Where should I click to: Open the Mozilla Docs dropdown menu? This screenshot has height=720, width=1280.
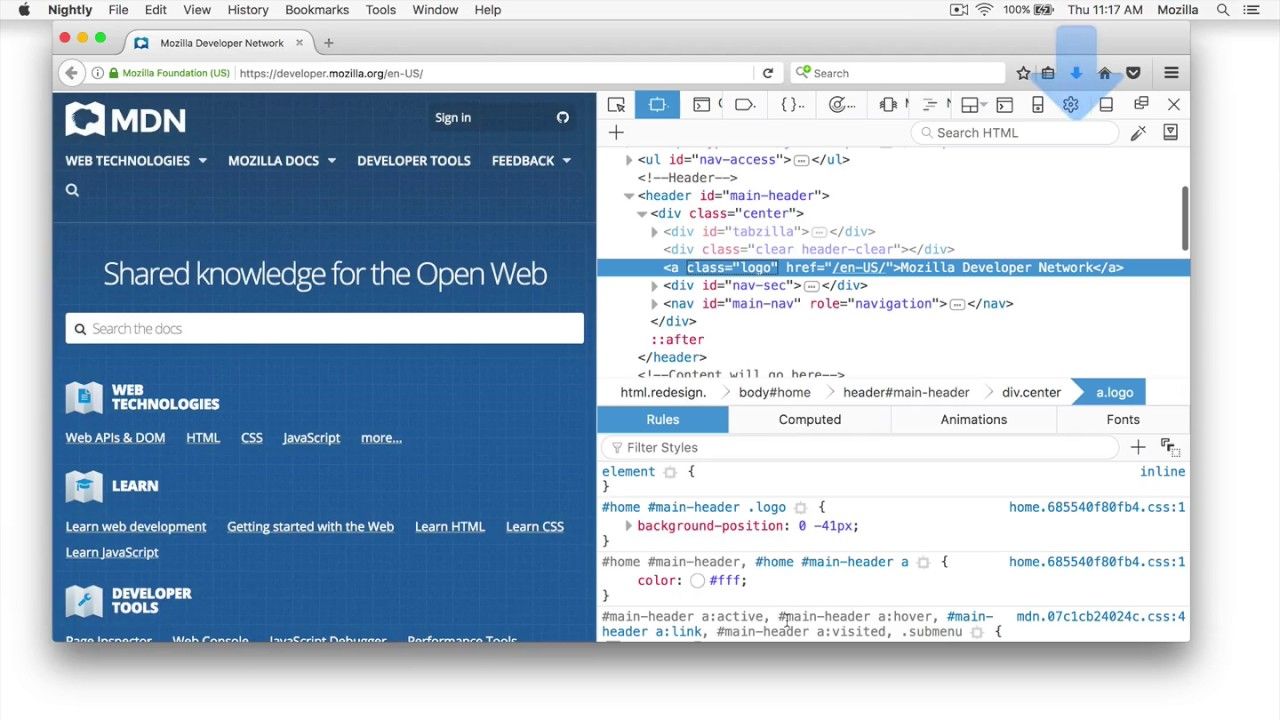click(x=282, y=161)
